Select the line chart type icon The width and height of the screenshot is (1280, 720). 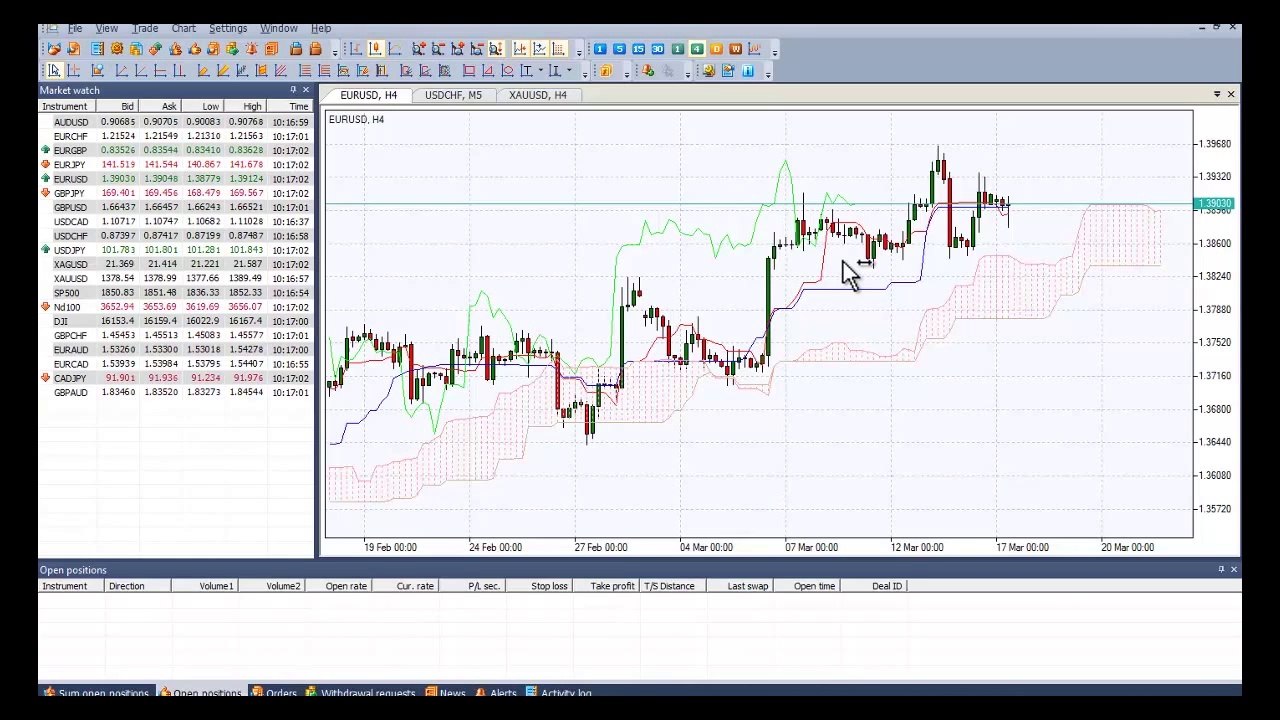coord(395,49)
